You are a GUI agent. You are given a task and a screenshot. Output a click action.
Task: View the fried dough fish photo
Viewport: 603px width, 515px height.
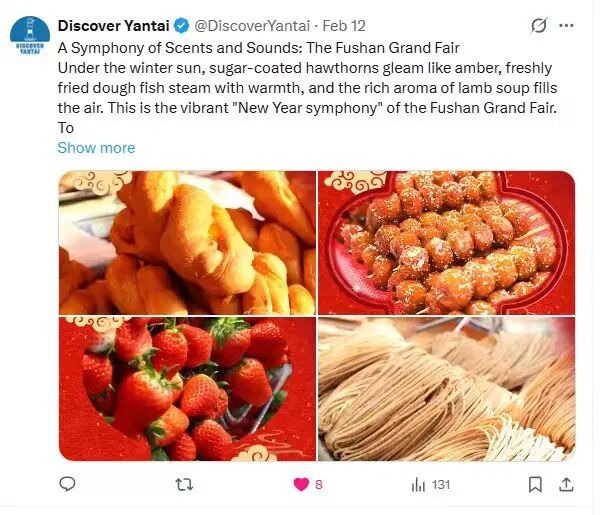pos(187,243)
